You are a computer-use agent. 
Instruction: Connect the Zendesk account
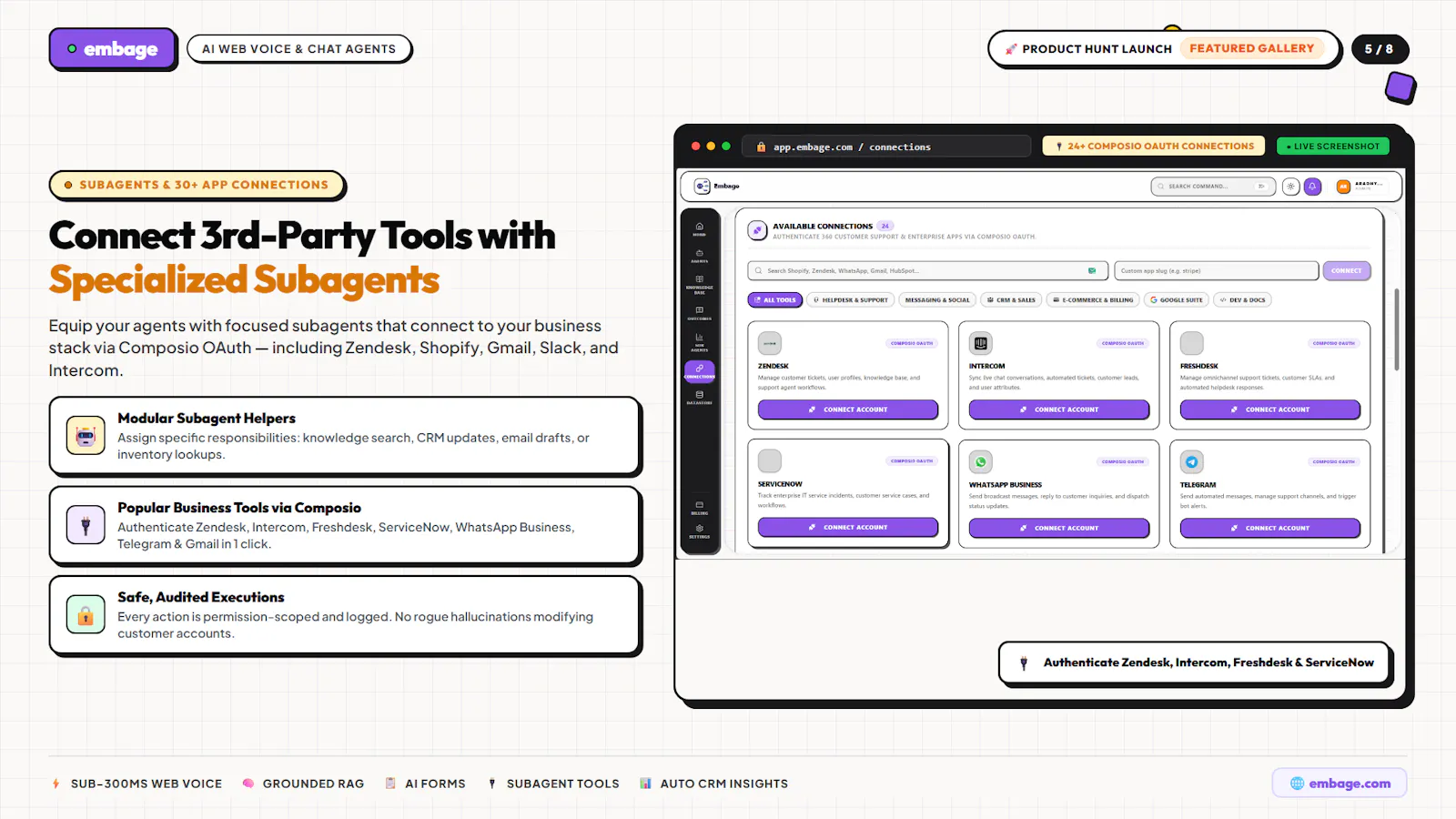point(848,409)
